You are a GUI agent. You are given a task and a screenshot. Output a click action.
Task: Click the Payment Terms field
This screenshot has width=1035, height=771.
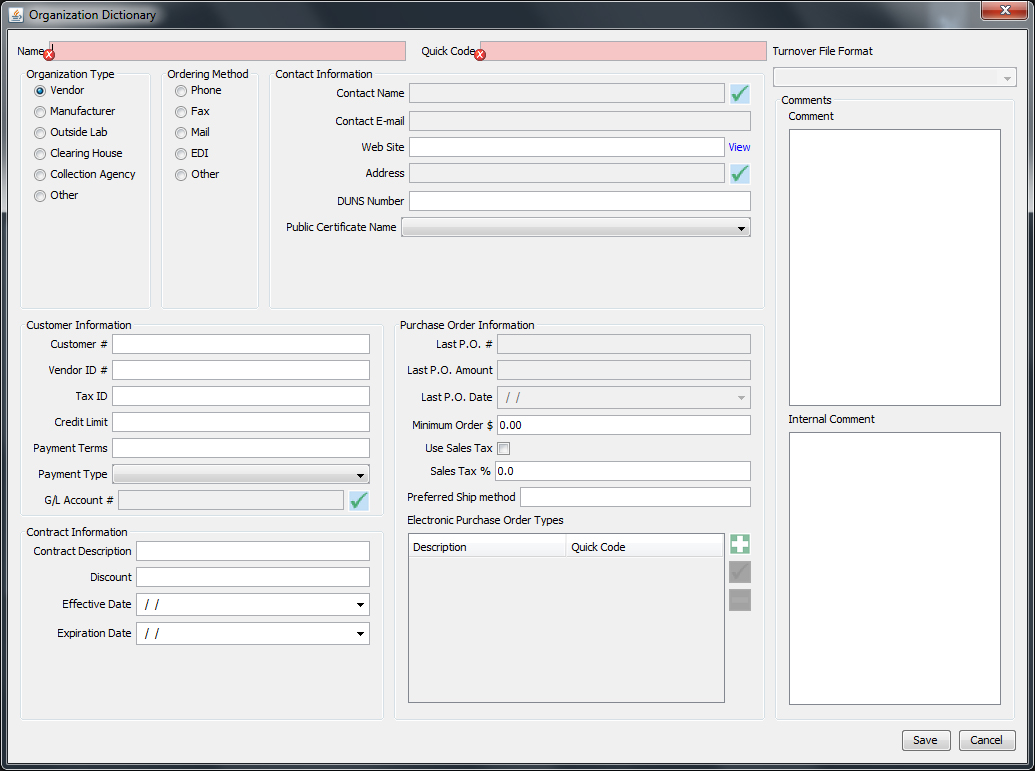(x=241, y=448)
